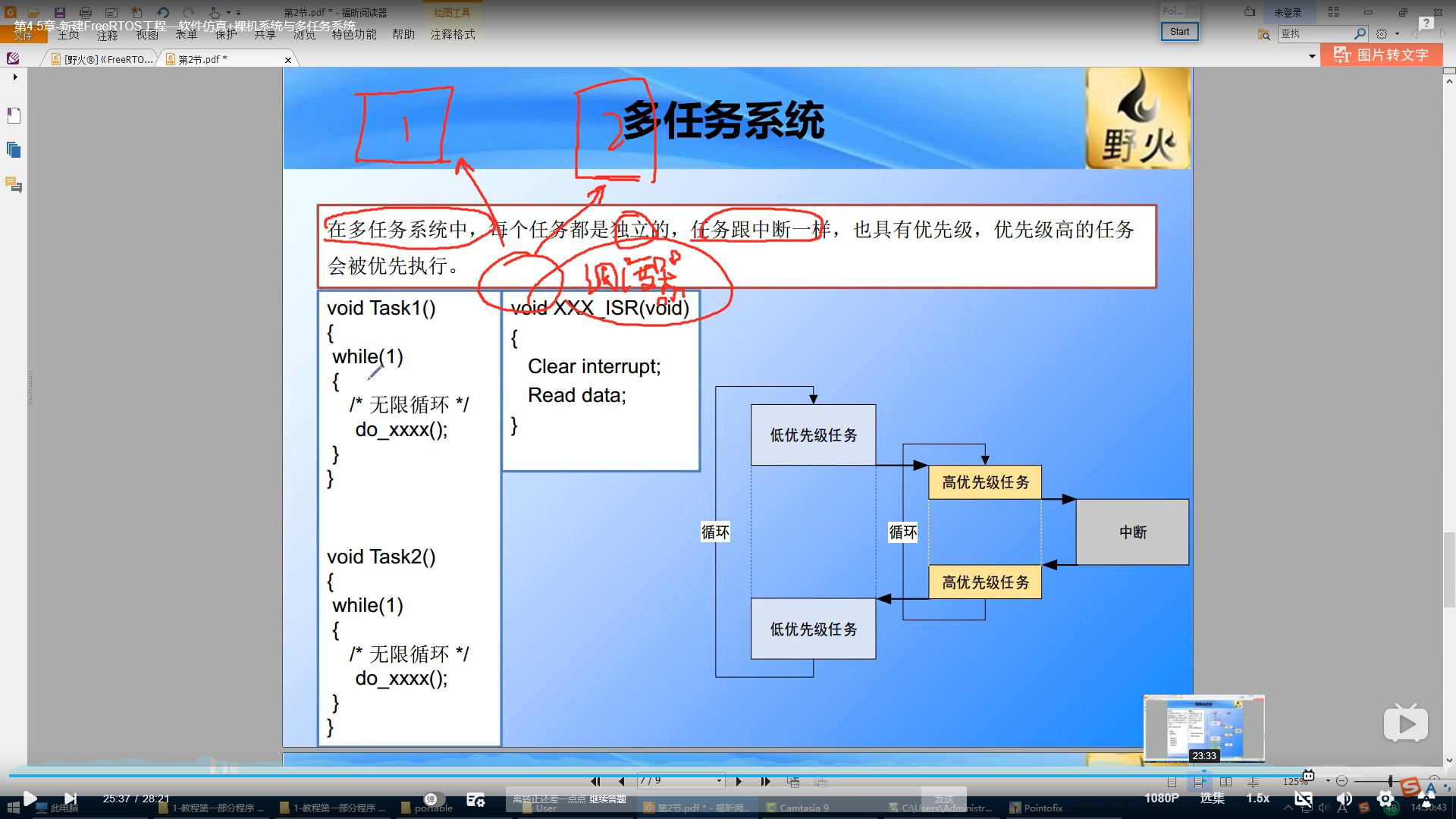Viewport: 1456px width, 819px height.
Task: Click the Undo arrow icon
Action: [163, 12]
